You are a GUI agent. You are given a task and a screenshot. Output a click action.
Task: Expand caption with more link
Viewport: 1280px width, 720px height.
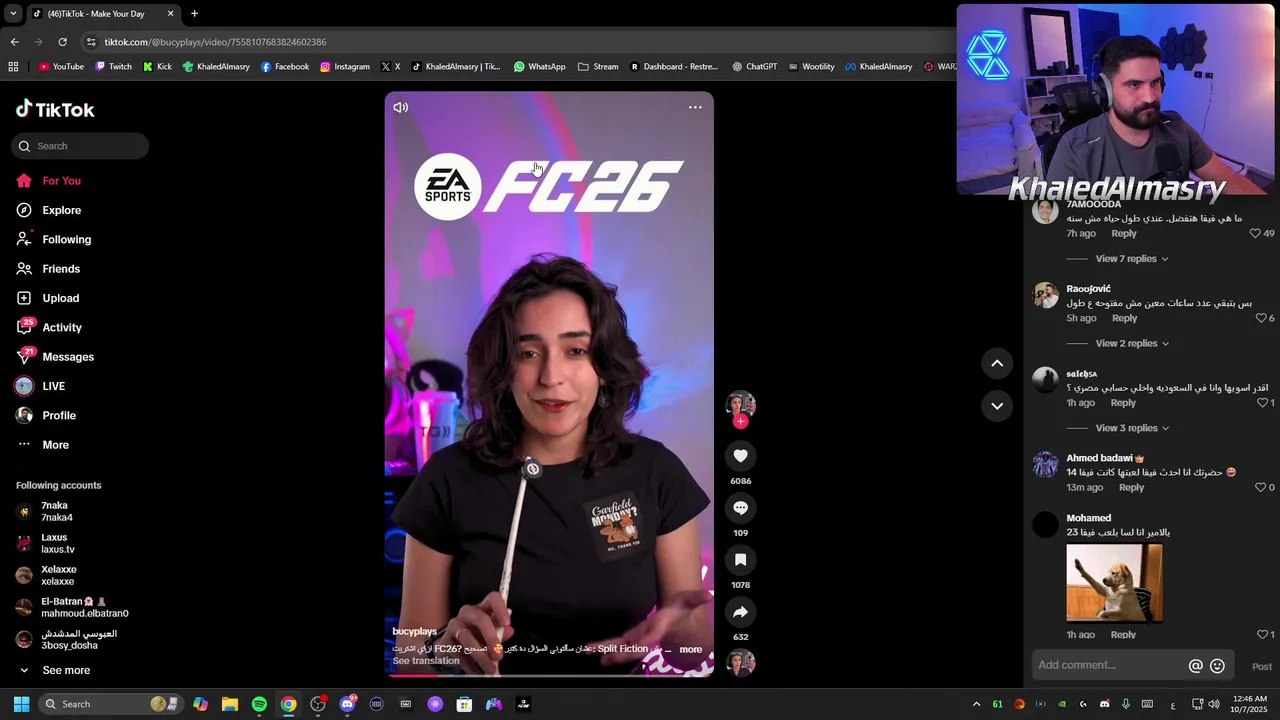click(690, 649)
